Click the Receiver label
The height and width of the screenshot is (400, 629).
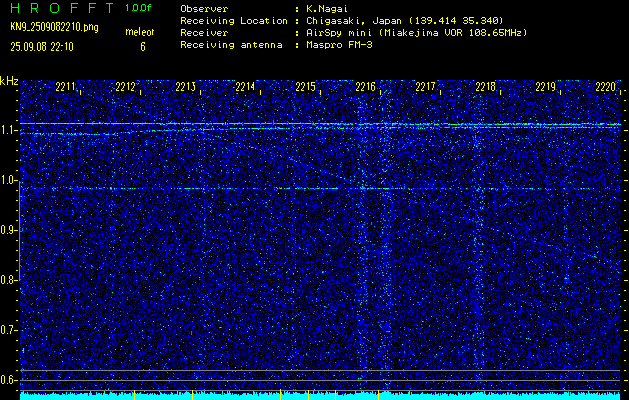point(204,33)
